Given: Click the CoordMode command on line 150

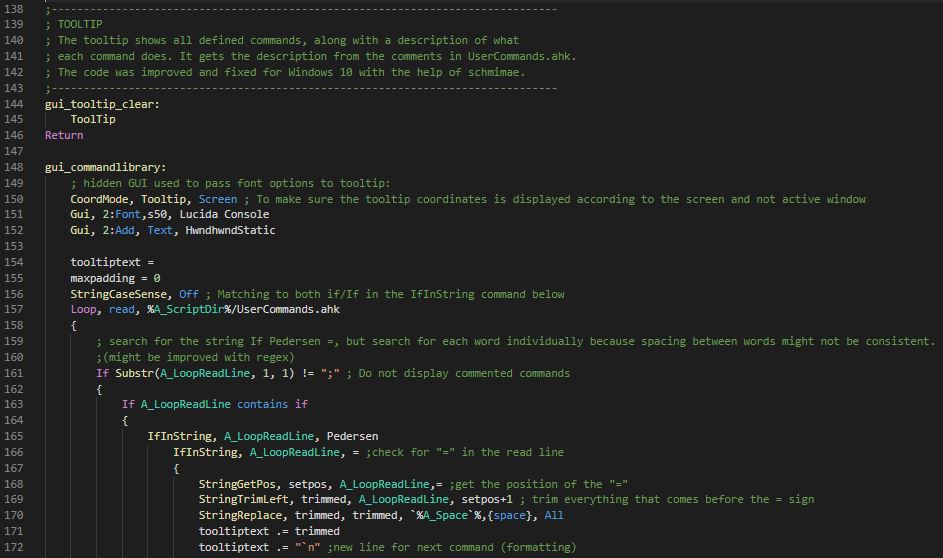Looking at the screenshot, I should [x=99, y=199].
